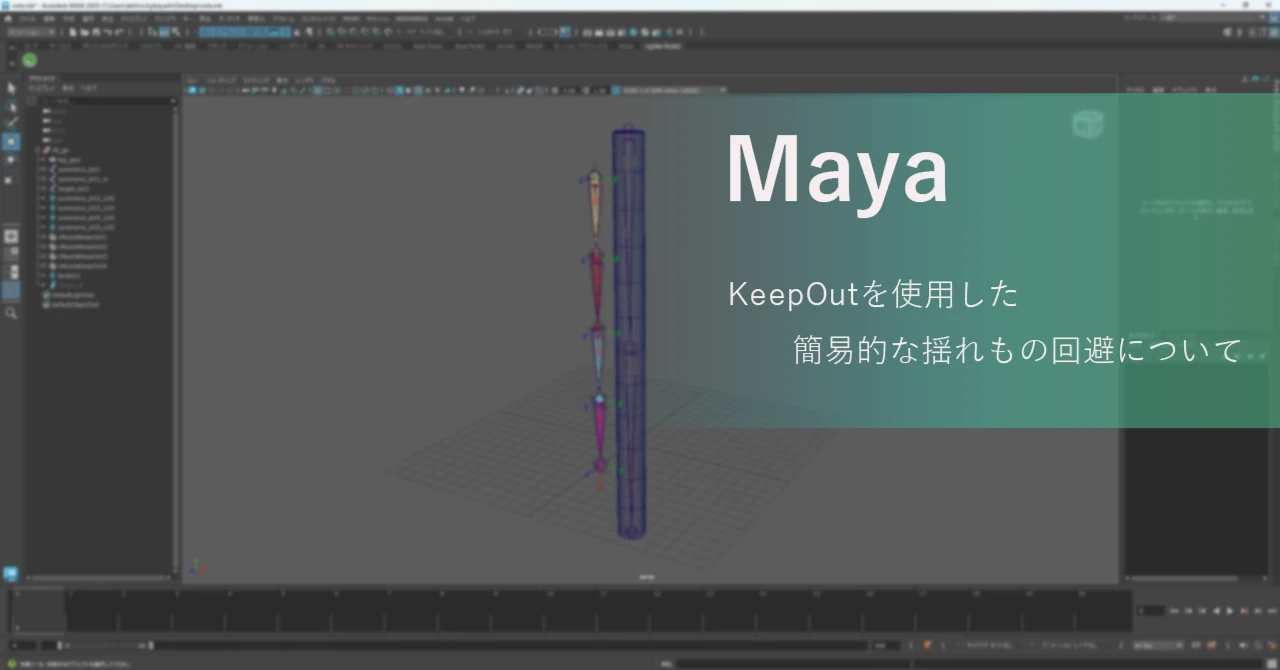The image size is (1280, 670).
Task: Pick the Rotate tool in the toolbox
Action: 11,159
